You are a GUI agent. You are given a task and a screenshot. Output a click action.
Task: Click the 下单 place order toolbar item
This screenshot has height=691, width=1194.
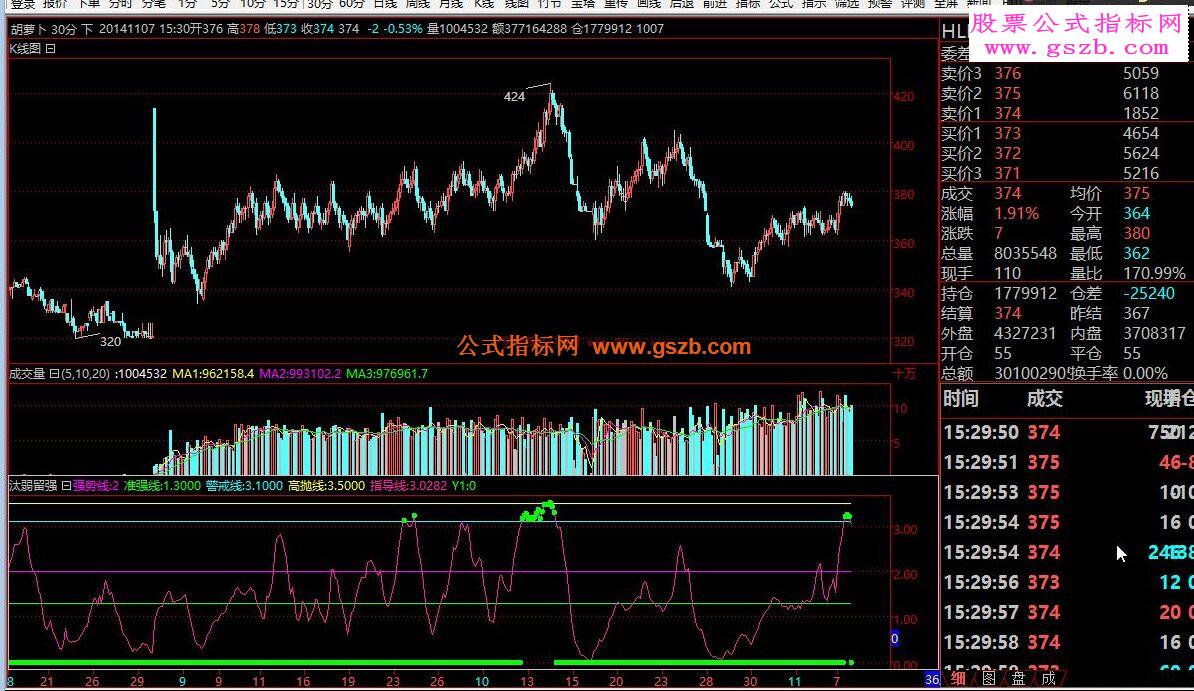(88, 4)
